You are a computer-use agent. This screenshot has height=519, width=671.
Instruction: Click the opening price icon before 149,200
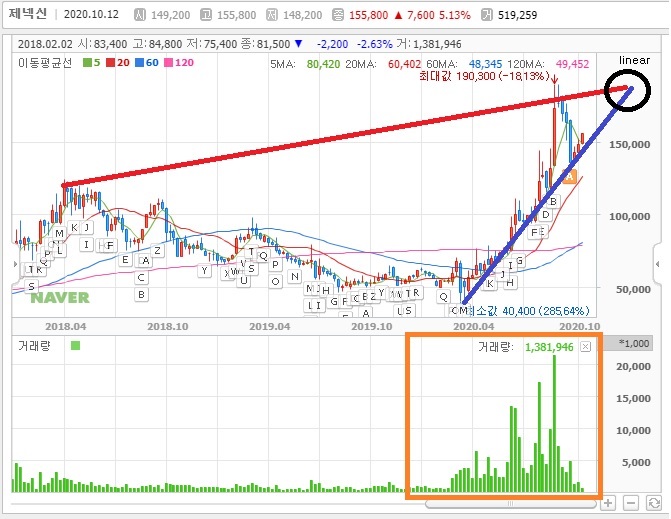click(x=140, y=15)
